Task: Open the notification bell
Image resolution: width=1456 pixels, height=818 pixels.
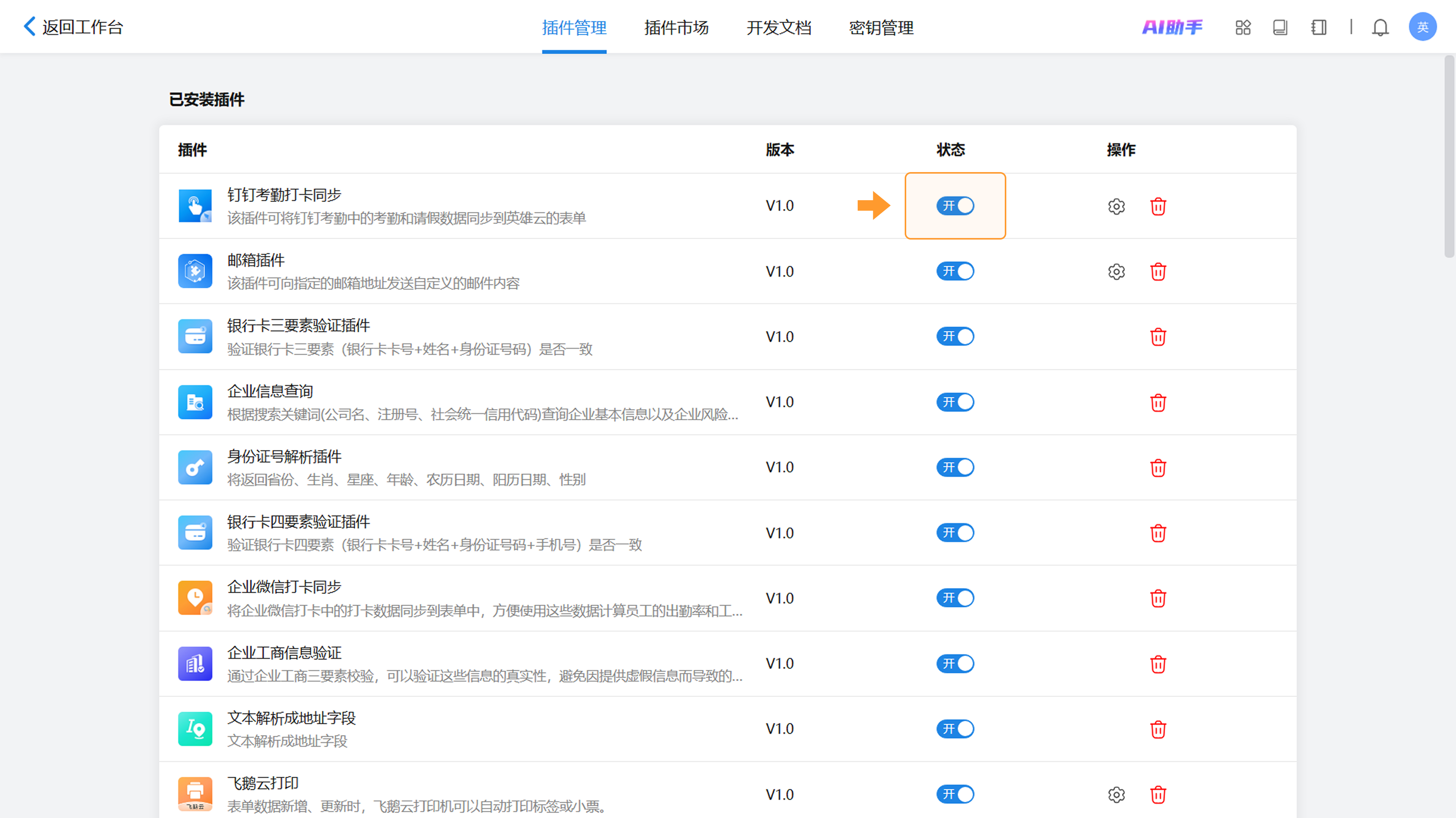Action: (x=1380, y=27)
